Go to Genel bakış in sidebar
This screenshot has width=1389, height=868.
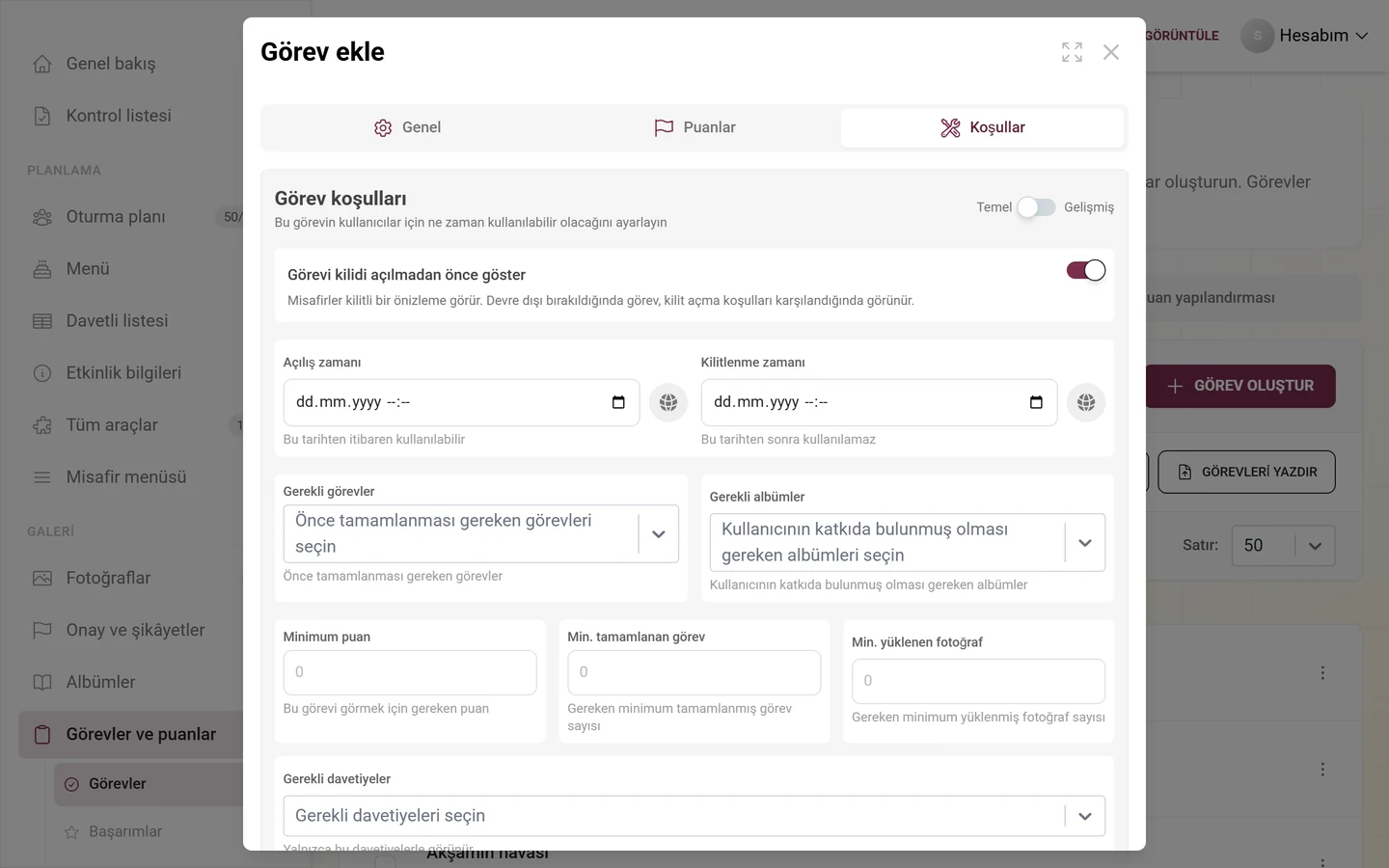(x=110, y=64)
